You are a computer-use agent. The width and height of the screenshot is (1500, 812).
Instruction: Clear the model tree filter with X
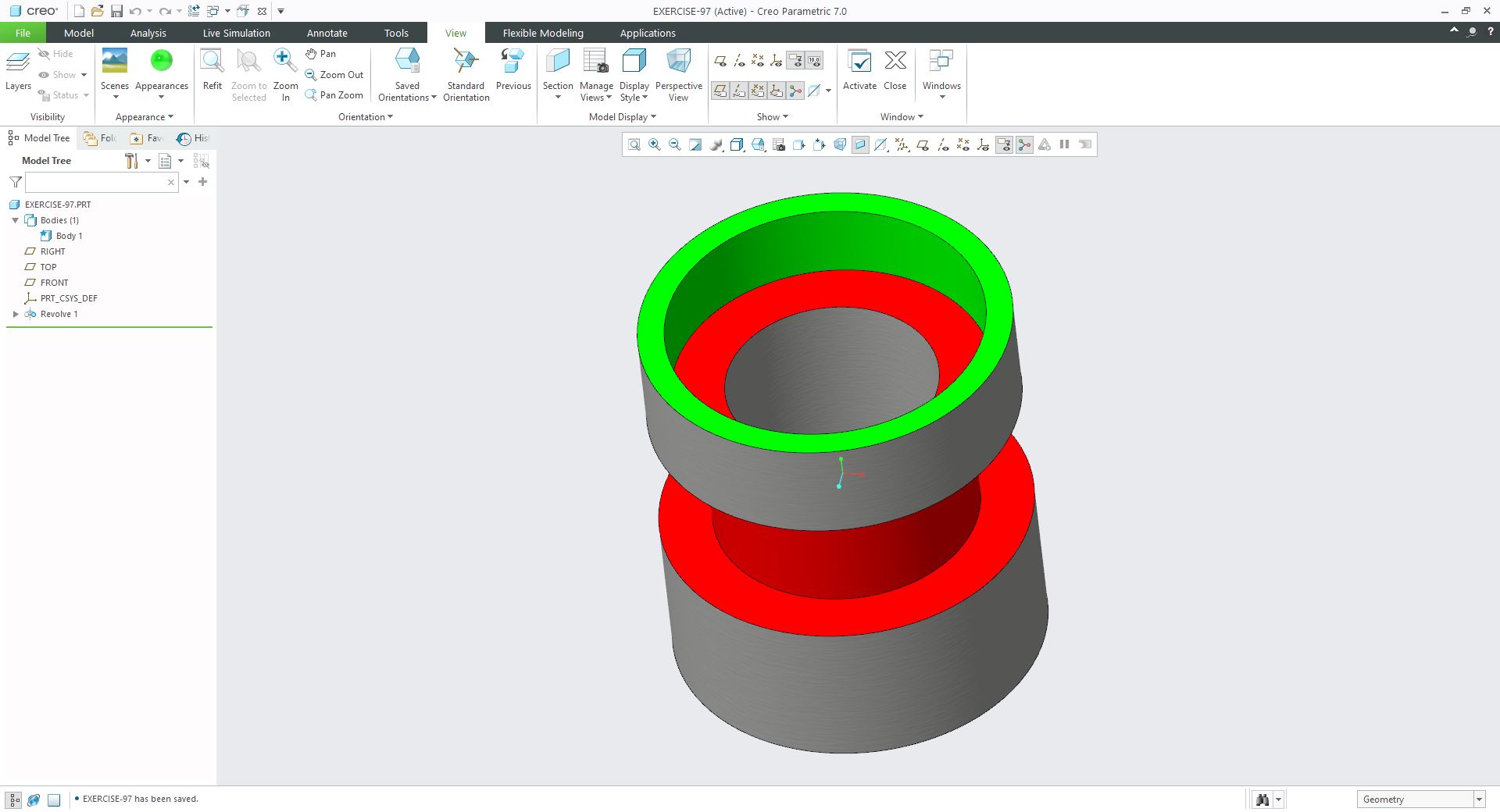click(171, 182)
